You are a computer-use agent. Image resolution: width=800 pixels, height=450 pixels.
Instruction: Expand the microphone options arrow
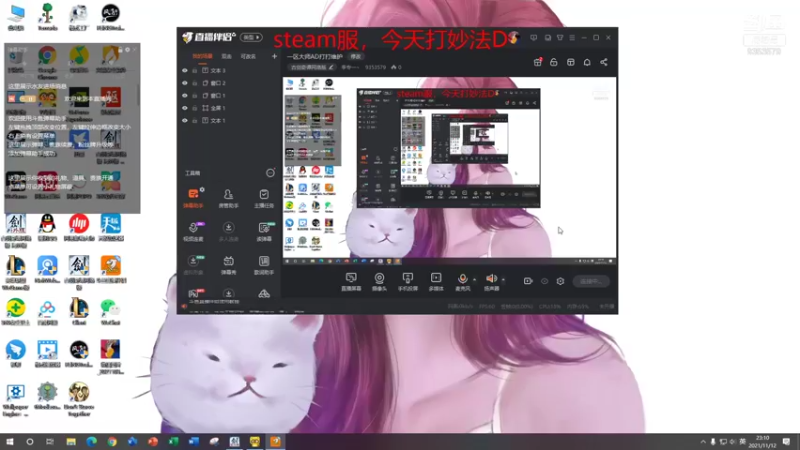click(x=474, y=280)
